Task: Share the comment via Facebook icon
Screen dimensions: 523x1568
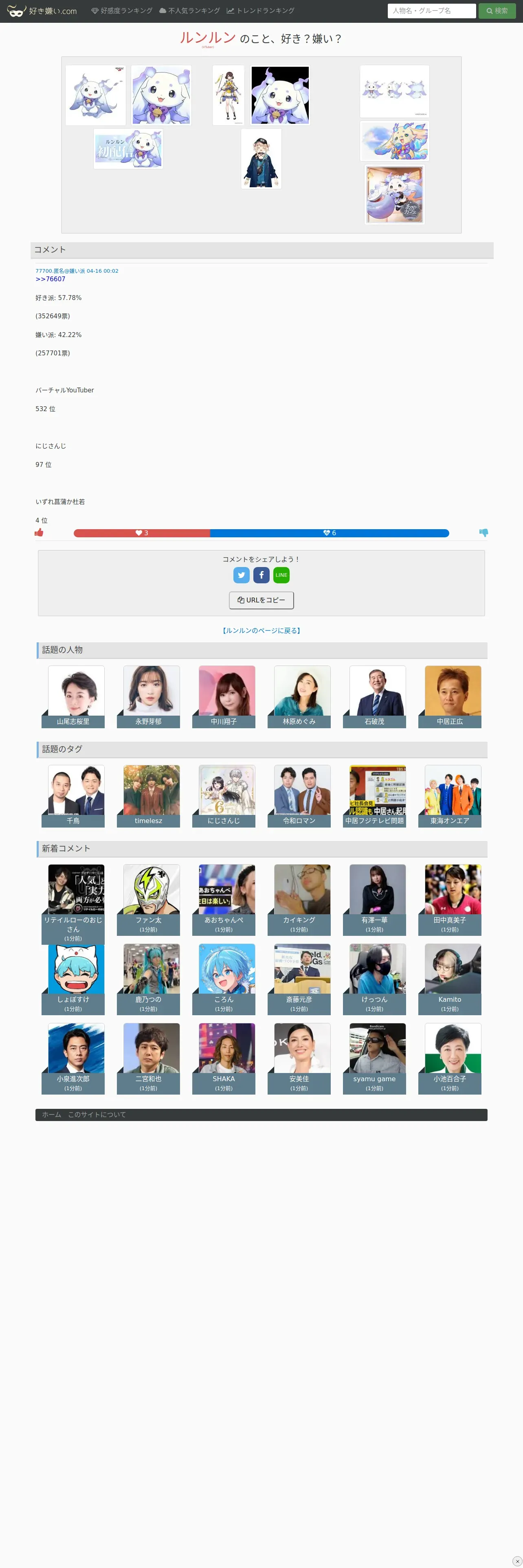Action: tap(261, 575)
